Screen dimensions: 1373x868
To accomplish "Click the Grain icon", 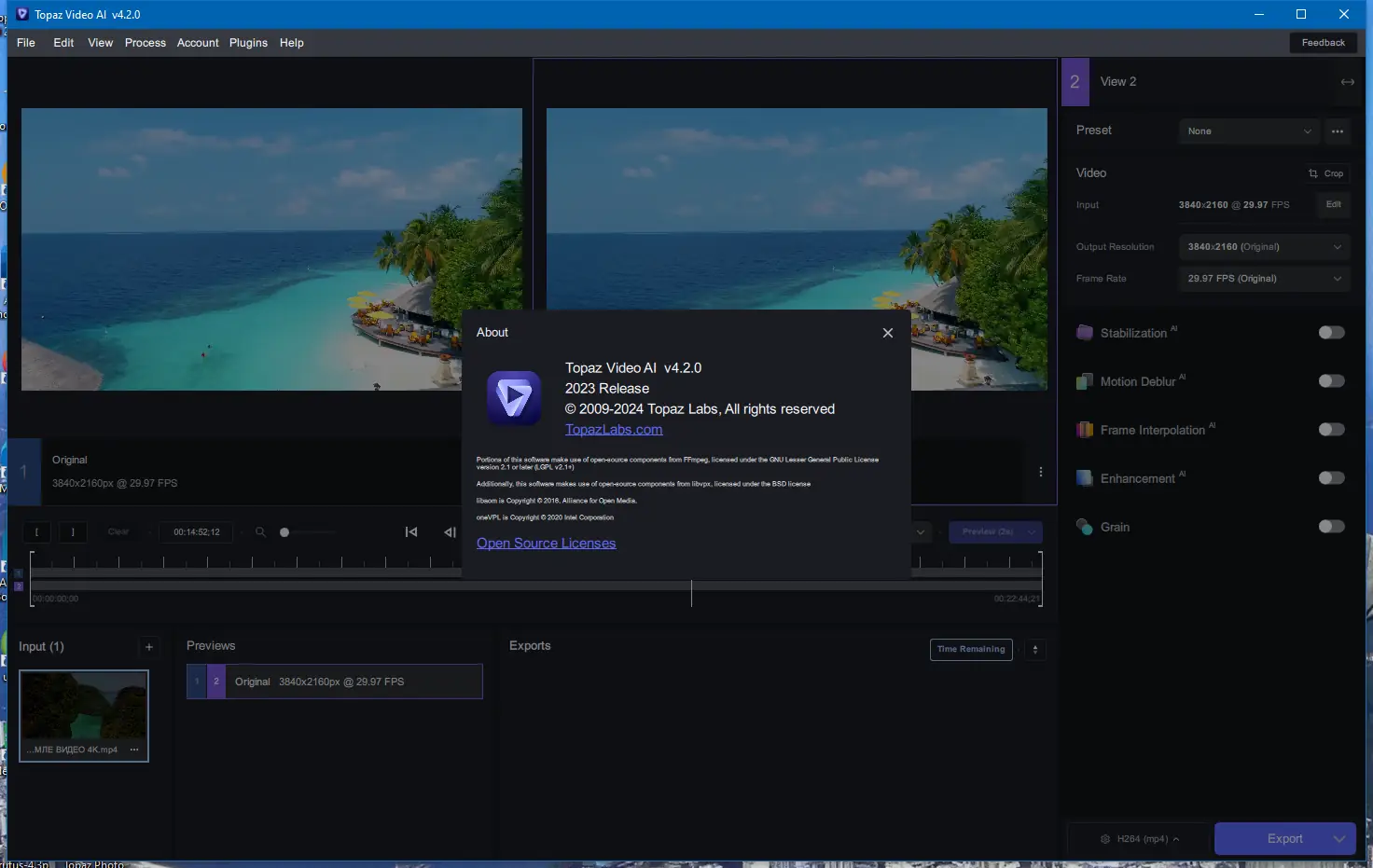I will click(1085, 527).
